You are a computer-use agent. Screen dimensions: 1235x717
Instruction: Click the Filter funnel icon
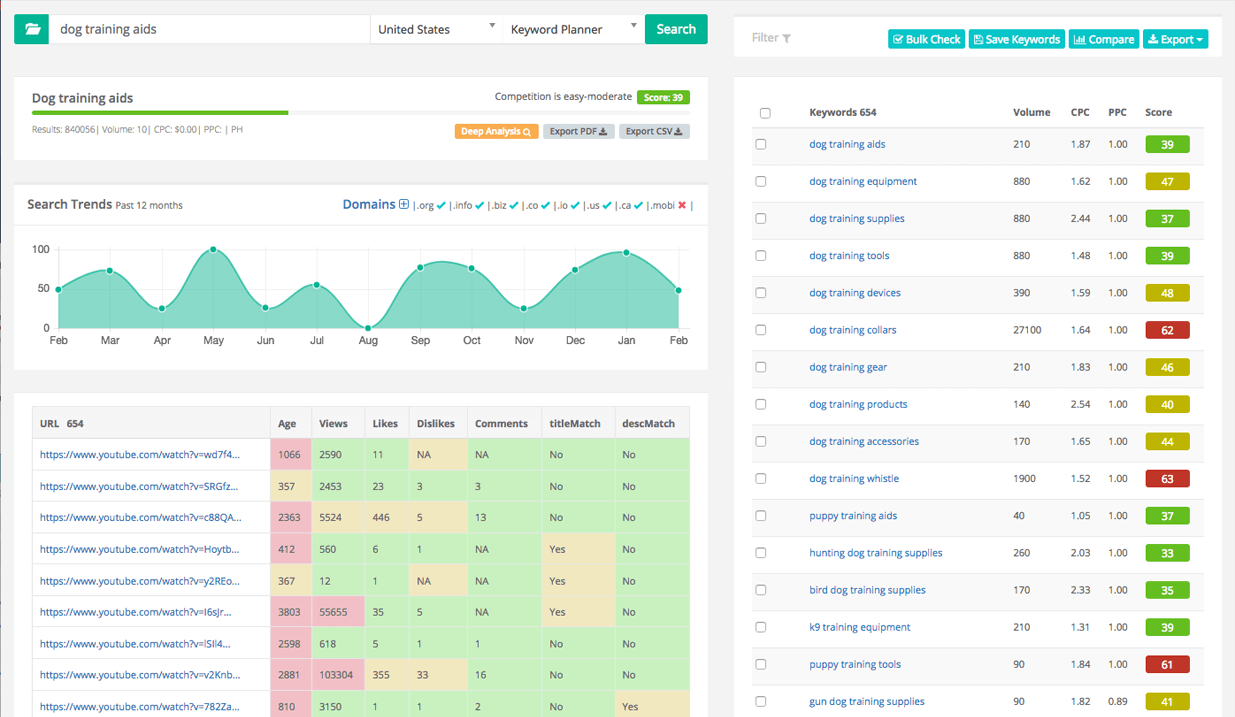click(x=787, y=39)
